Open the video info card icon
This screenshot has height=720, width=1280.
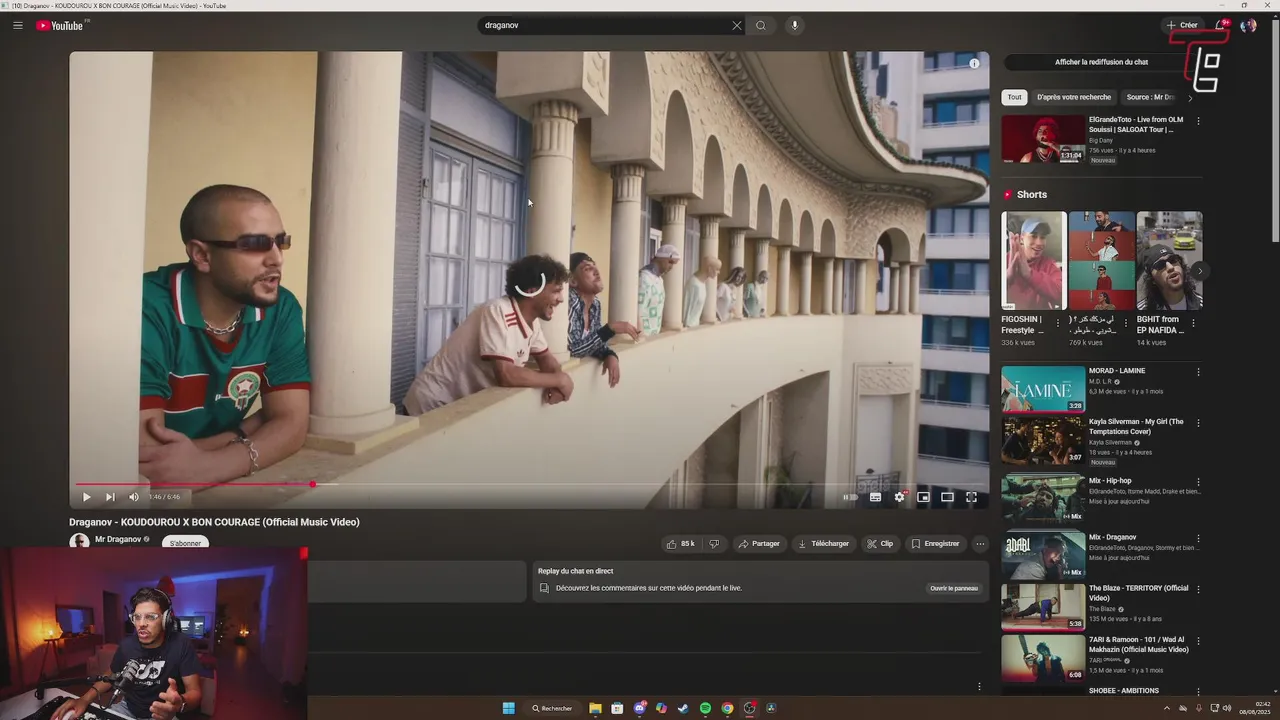[974, 63]
